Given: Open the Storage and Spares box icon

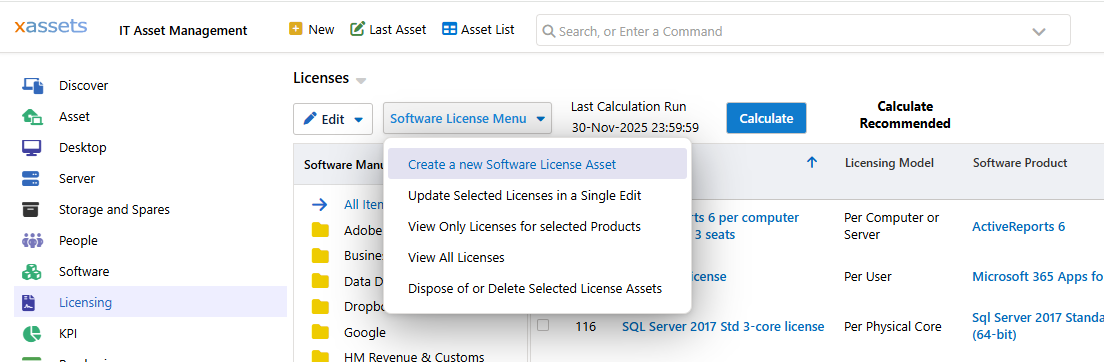Looking at the screenshot, I should [x=30, y=209].
